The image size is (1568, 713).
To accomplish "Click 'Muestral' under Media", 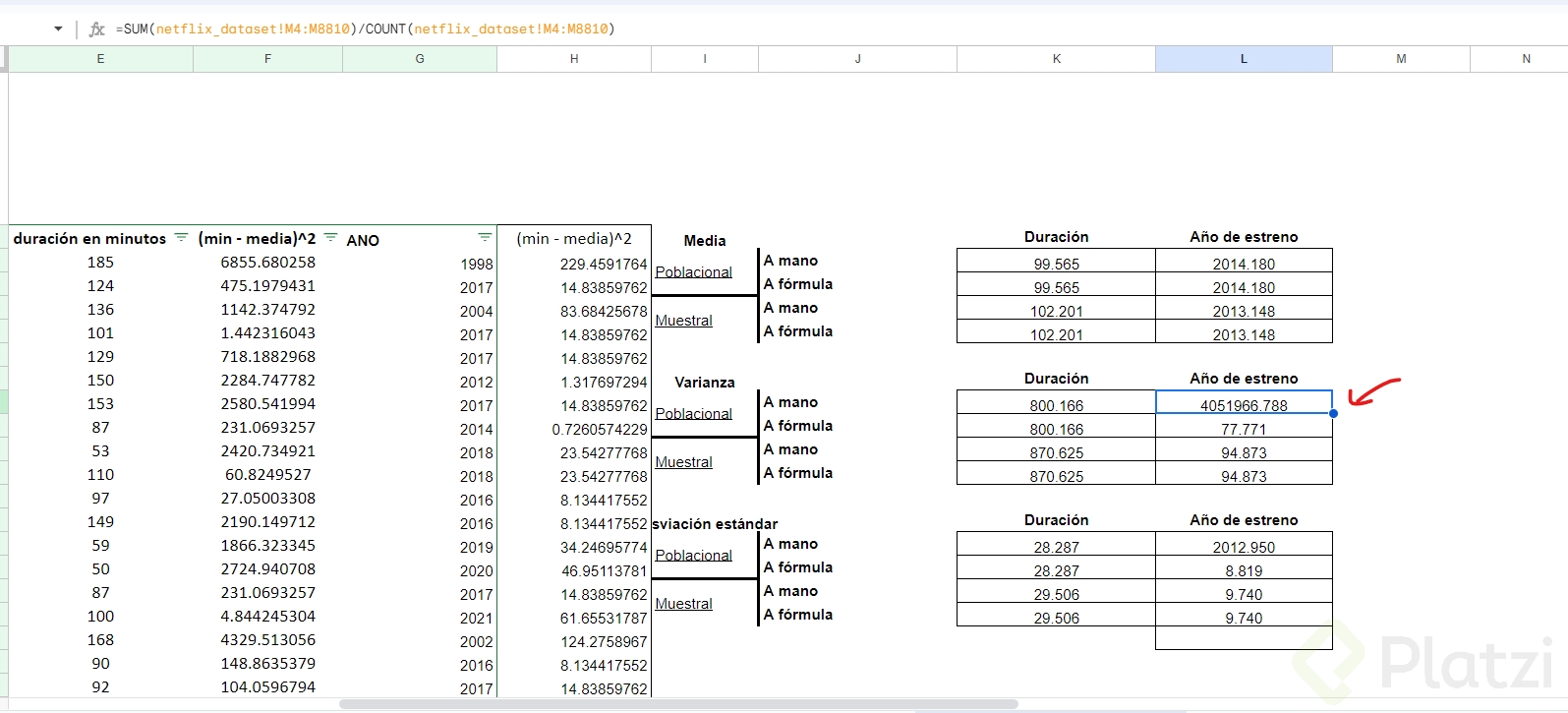I will click(684, 321).
